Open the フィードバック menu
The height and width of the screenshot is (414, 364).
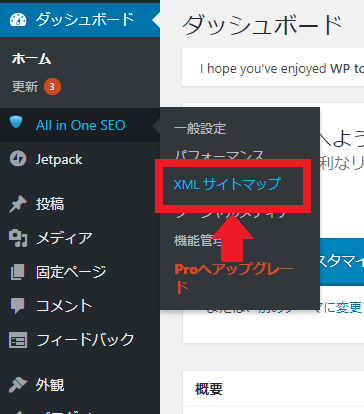click(x=80, y=340)
